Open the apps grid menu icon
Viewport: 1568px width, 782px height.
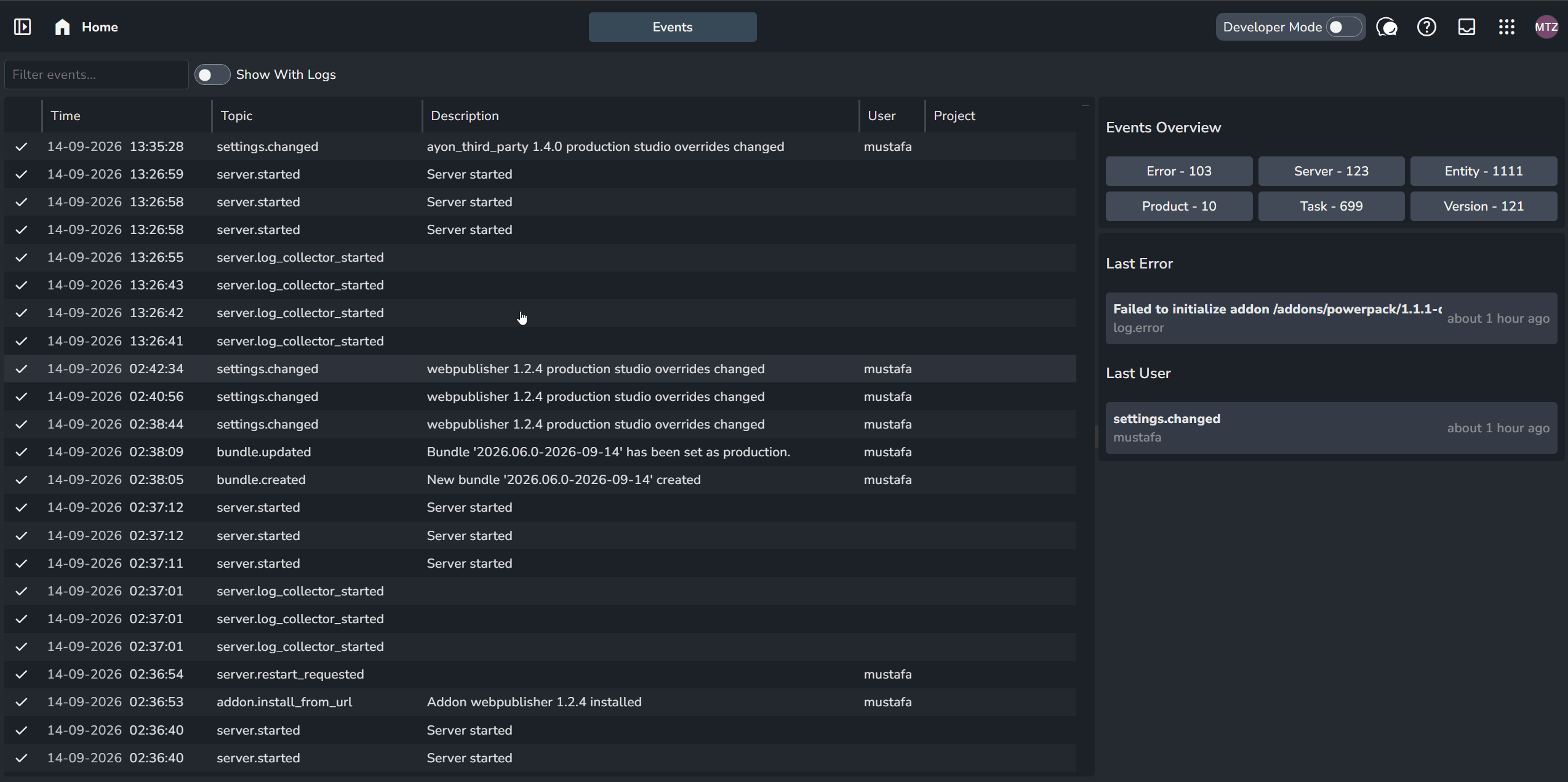tap(1506, 27)
